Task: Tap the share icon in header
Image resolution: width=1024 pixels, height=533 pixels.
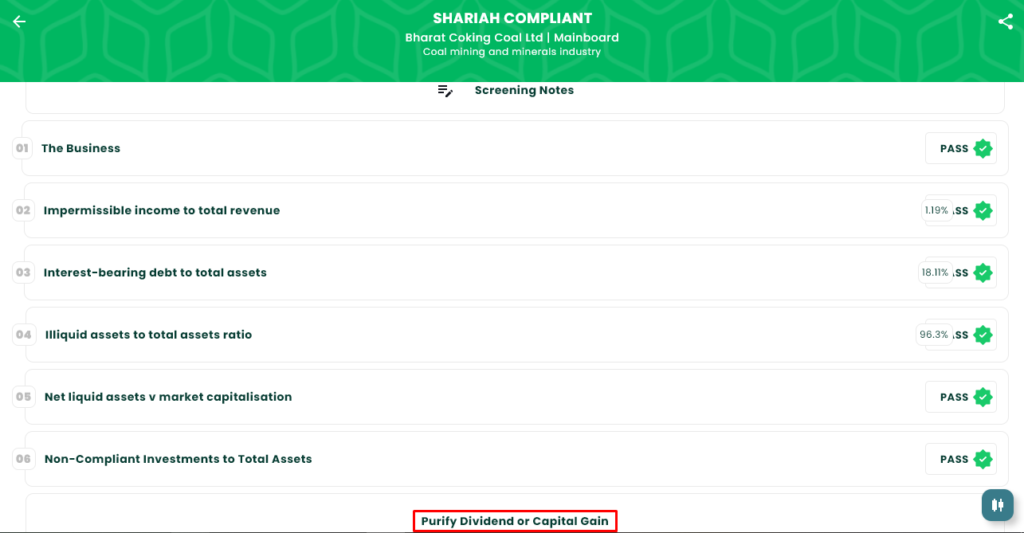Action: (1005, 22)
